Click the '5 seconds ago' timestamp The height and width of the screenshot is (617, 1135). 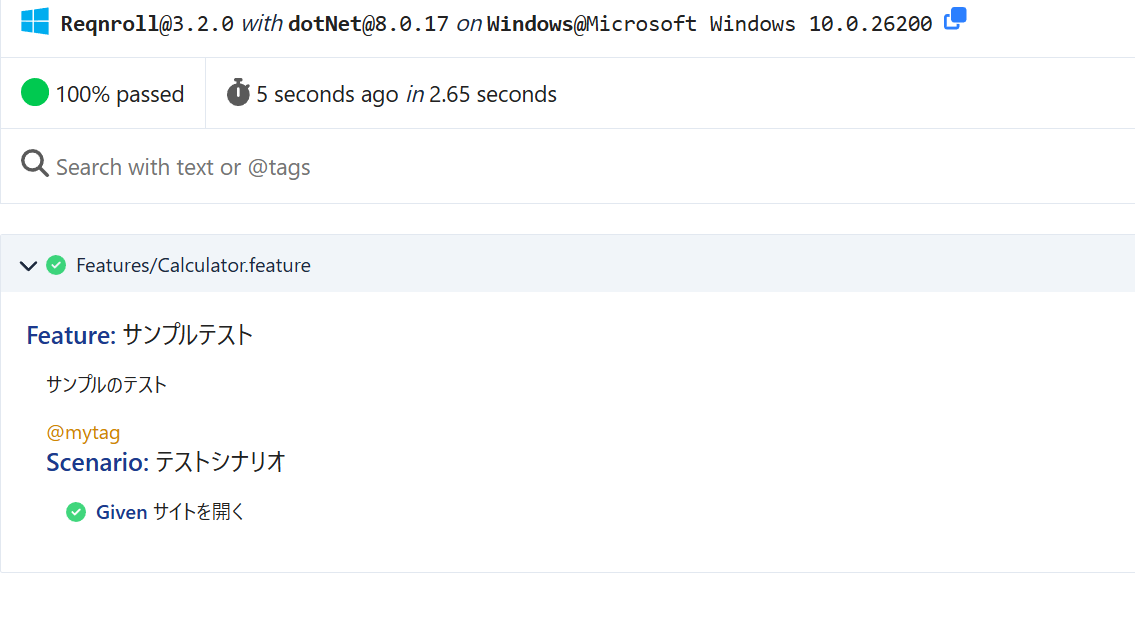click(x=327, y=94)
